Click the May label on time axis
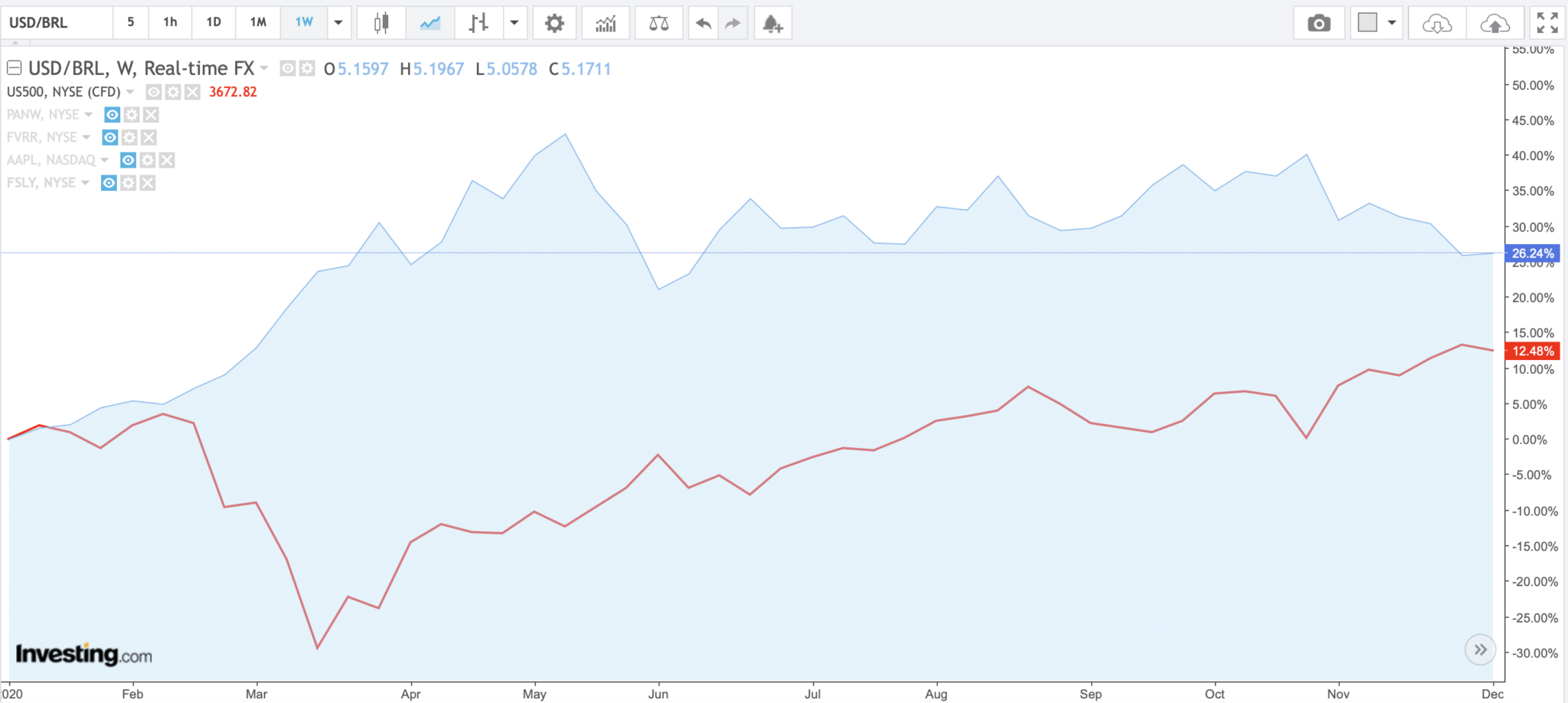The width and height of the screenshot is (1568, 703). click(534, 694)
